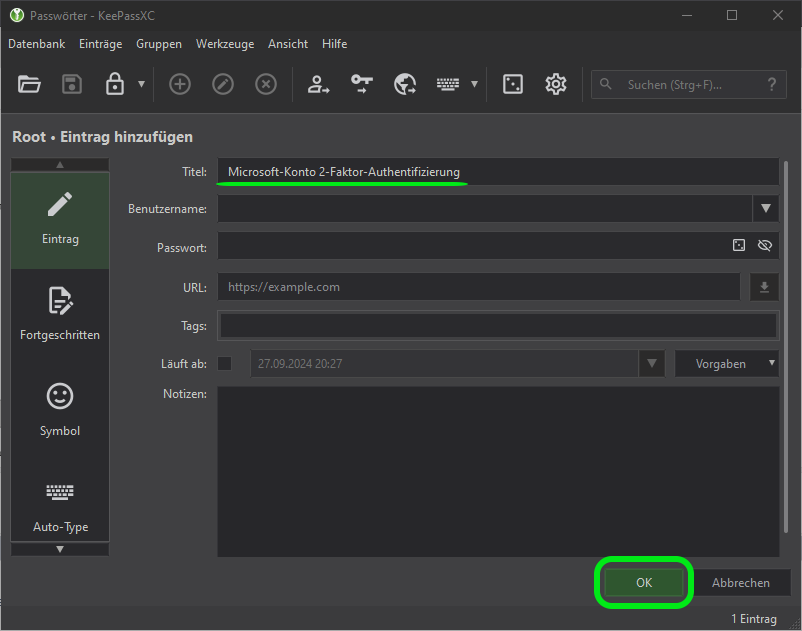Screen dimensions: 802x631
Task: Click the lock database icon
Action: [x=115, y=85]
